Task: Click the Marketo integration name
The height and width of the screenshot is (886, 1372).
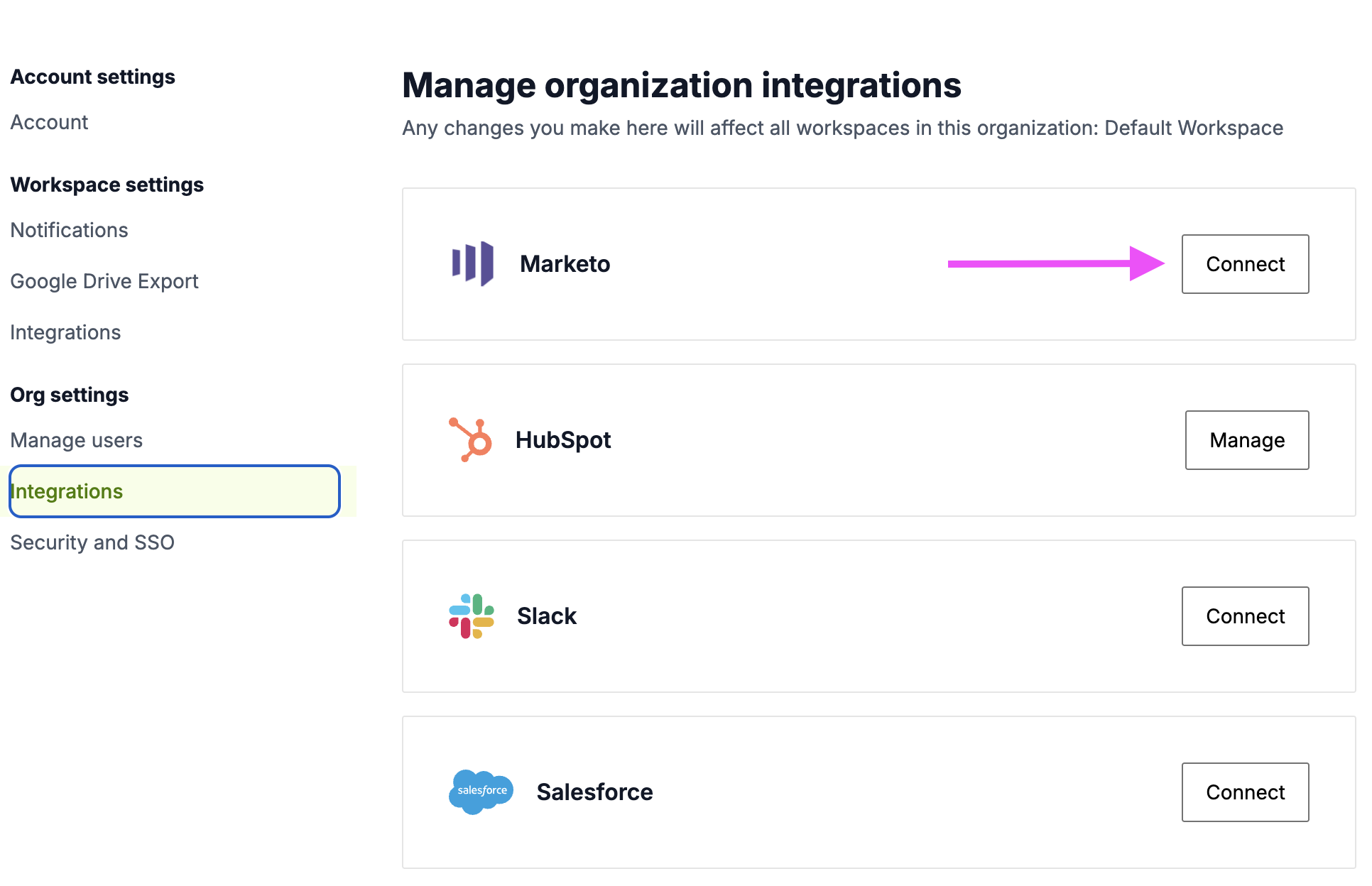Action: click(565, 264)
